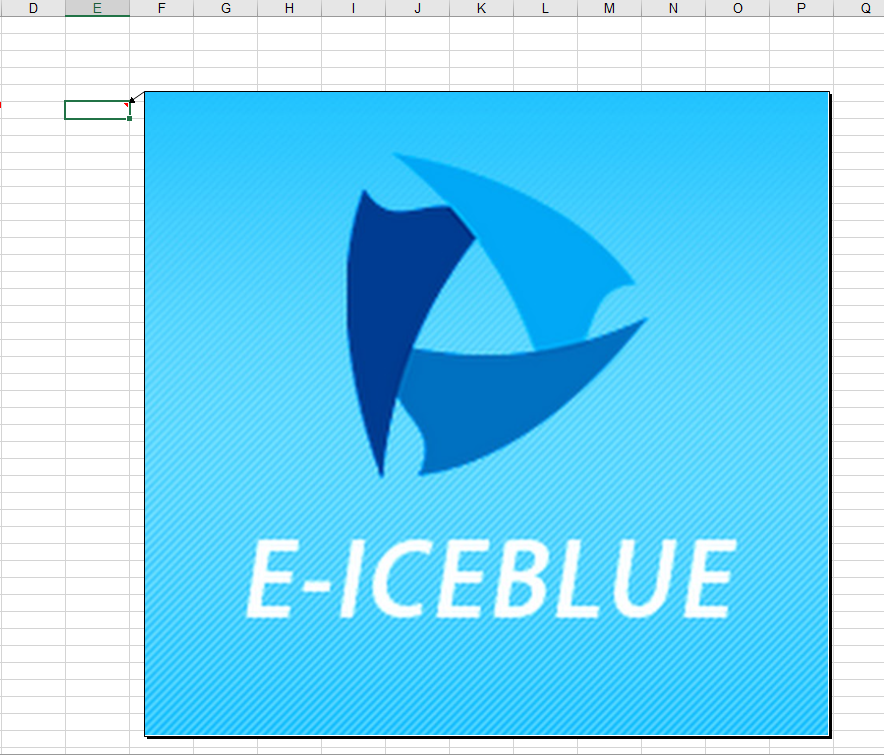Select column G header
Image resolution: width=884 pixels, height=755 pixels.
[x=226, y=8]
